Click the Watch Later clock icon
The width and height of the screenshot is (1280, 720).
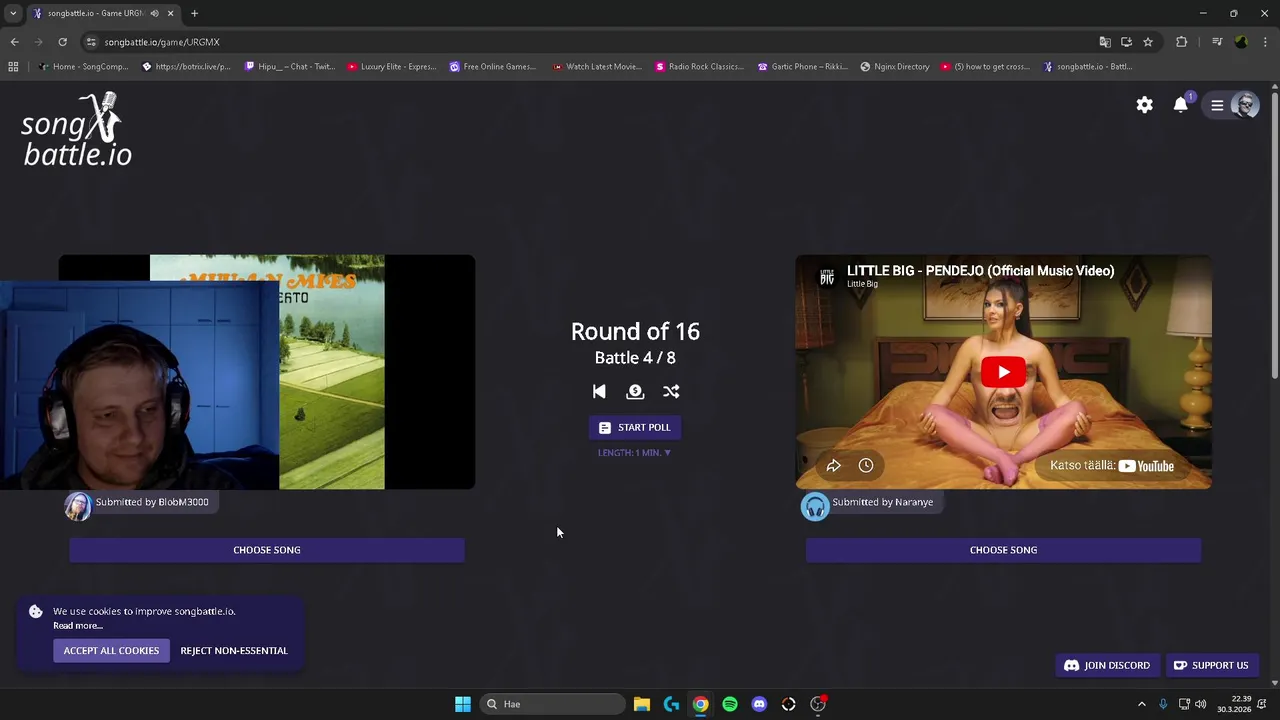(x=866, y=466)
